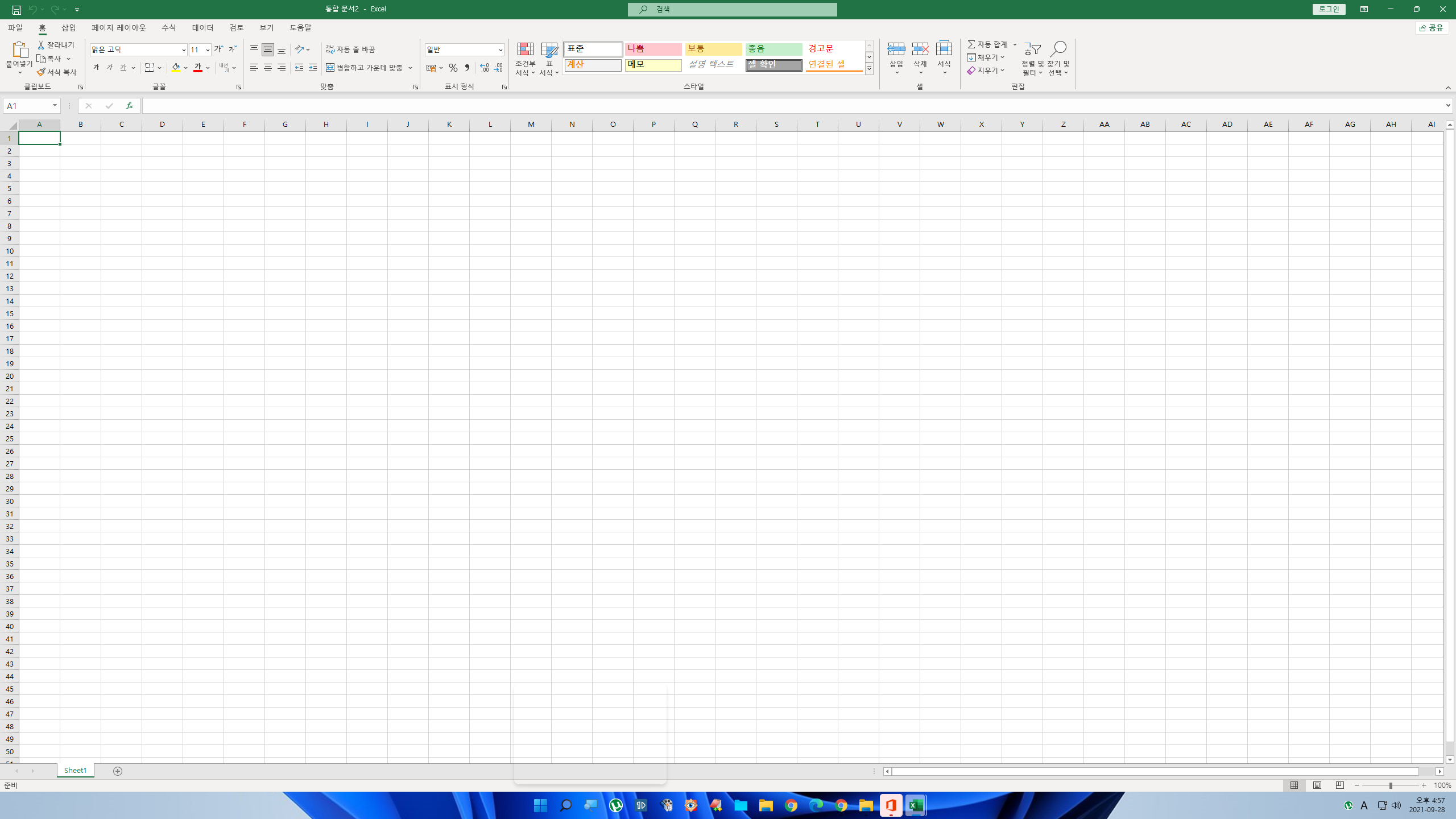1456x819 pixels.
Task: Toggle Wrap Text (자동 줄 바꿈)
Action: 350,49
